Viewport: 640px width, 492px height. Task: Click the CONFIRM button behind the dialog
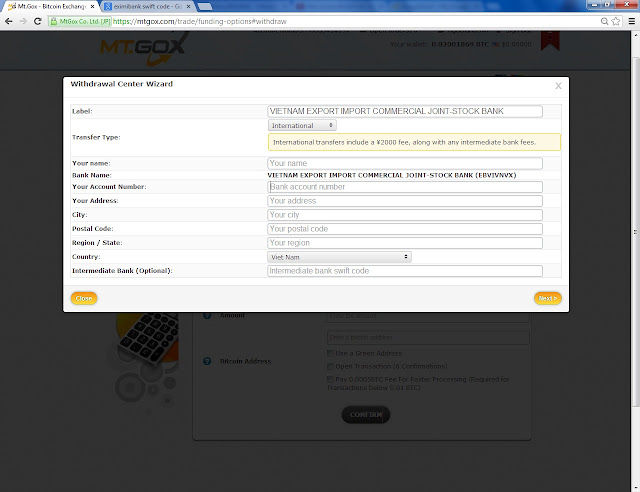pos(366,415)
